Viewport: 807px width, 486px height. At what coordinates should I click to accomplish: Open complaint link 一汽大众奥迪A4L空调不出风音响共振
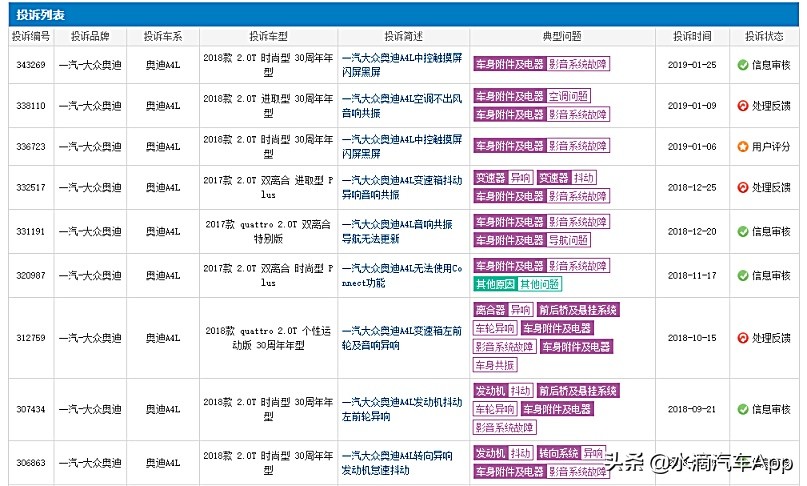pyautogui.click(x=402, y=106)
